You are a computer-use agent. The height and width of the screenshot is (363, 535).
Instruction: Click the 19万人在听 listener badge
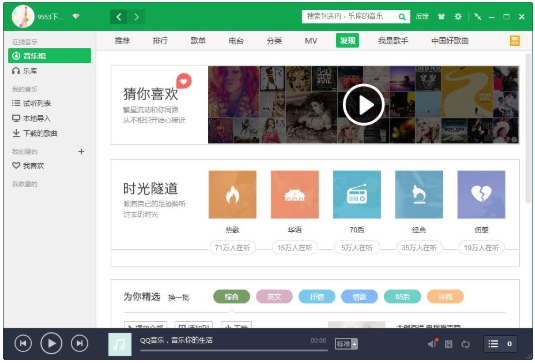pos(481,247)
